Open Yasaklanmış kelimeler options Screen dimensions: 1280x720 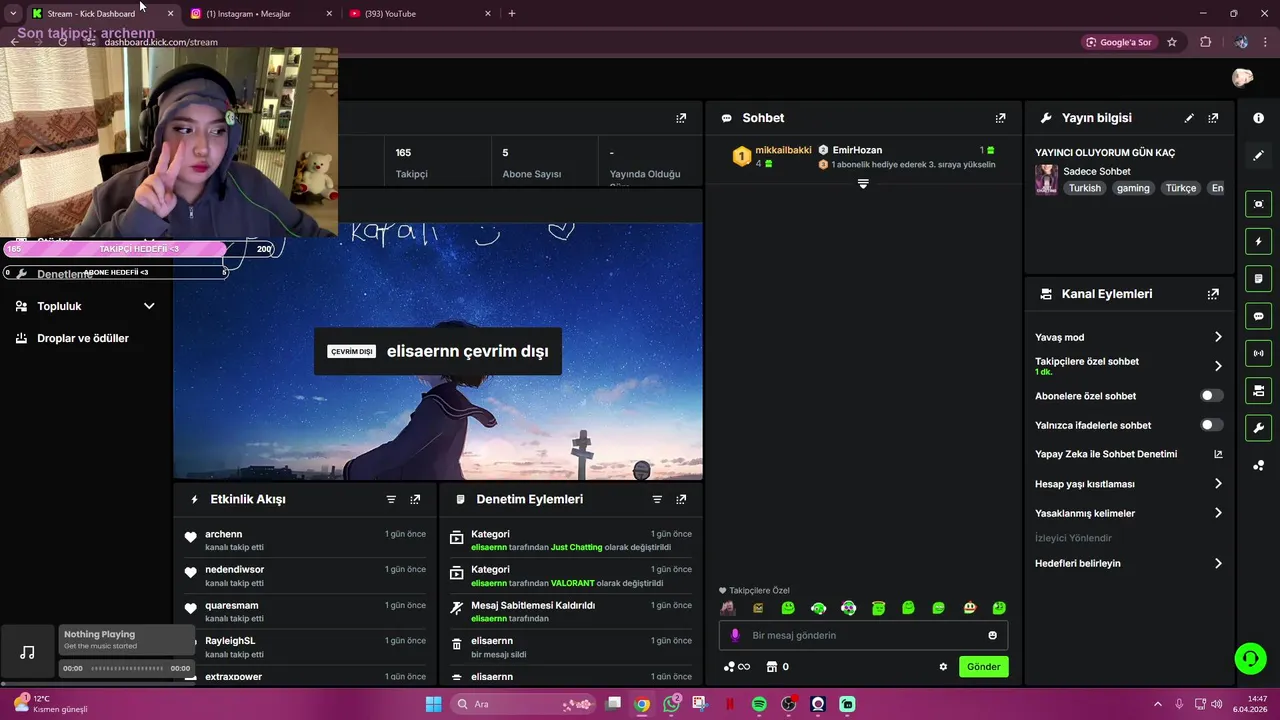(1129, 513)
